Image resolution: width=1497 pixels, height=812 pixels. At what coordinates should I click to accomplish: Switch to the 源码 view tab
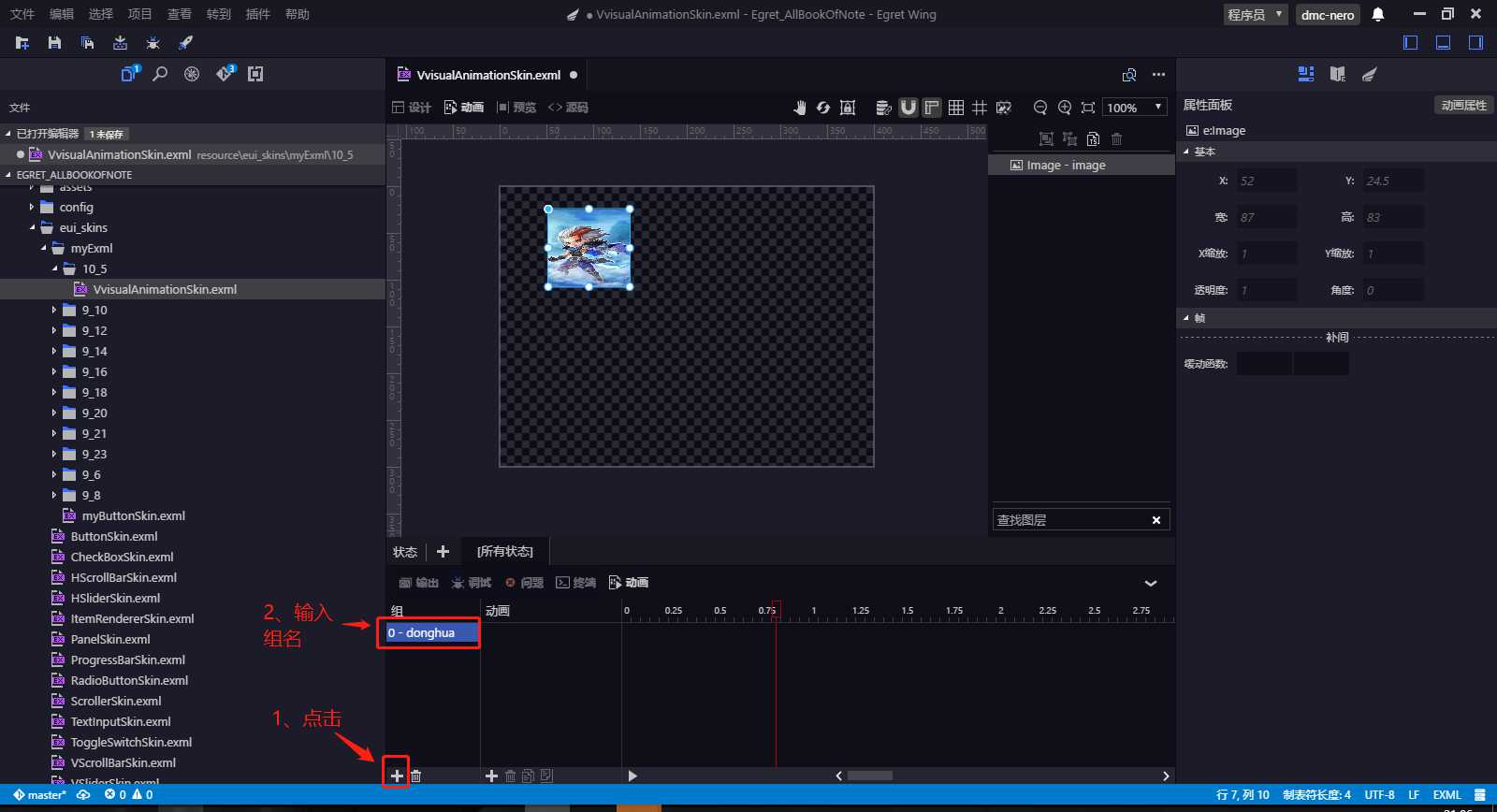click(x=568, y=108)
